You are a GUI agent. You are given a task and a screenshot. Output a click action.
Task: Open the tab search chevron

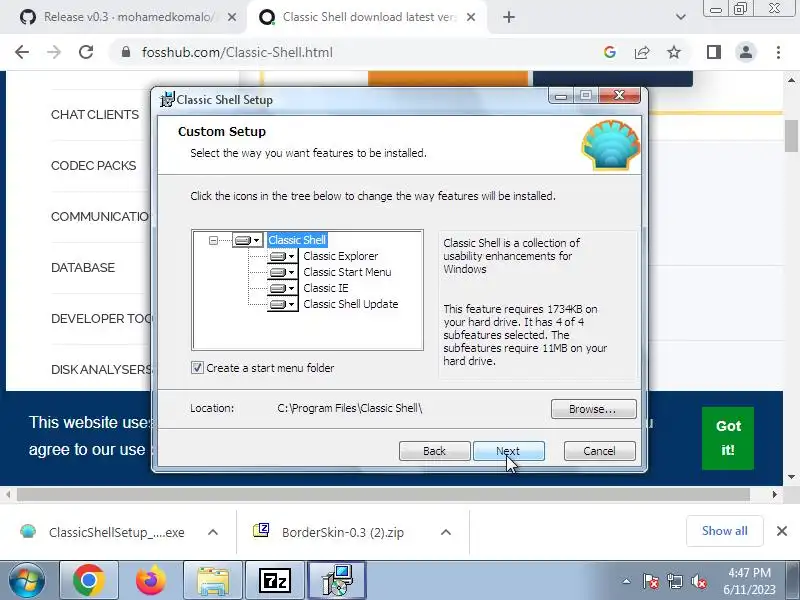point(681,17)
